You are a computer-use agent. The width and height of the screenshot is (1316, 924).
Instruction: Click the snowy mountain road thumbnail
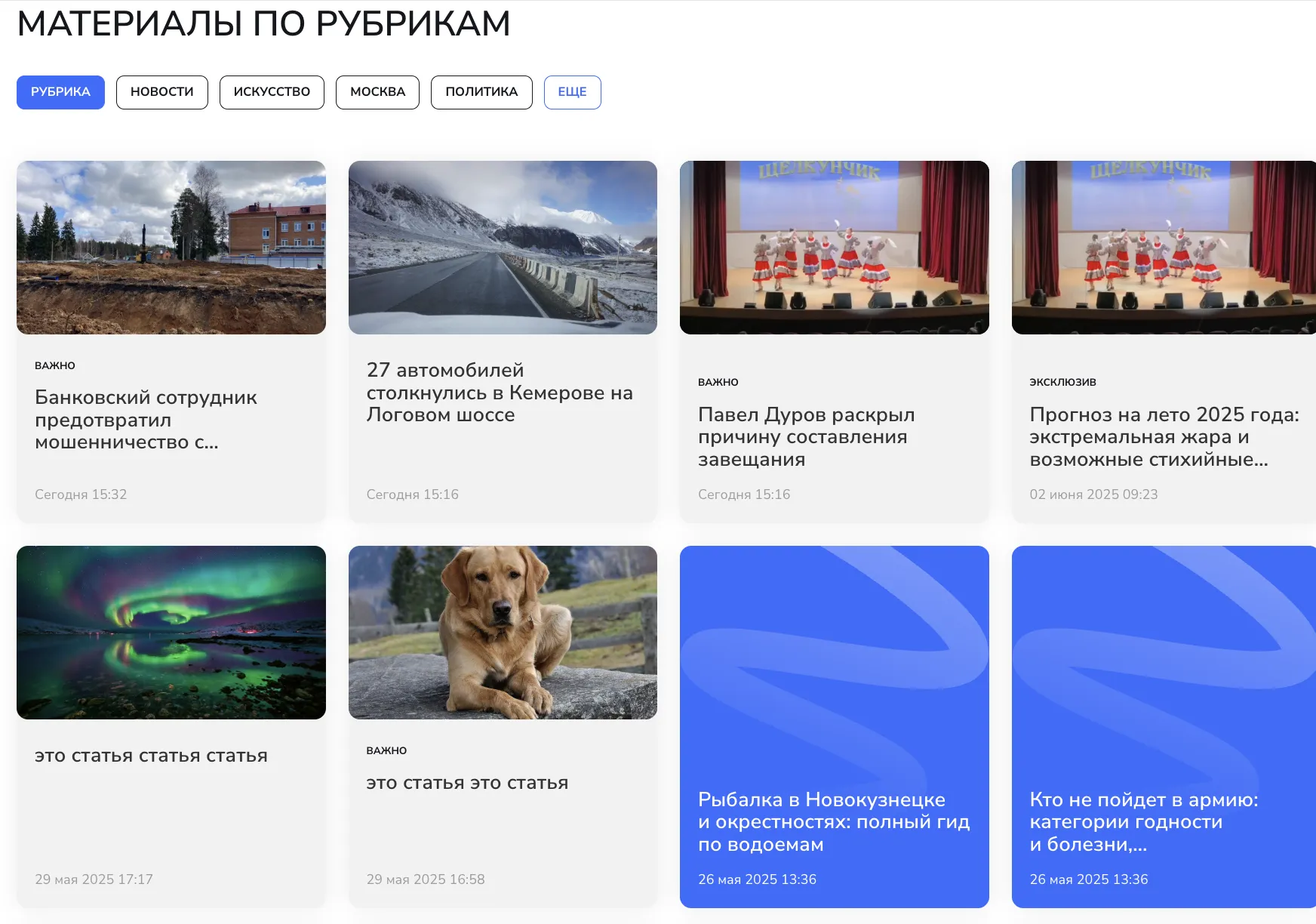tap(503, 248)
